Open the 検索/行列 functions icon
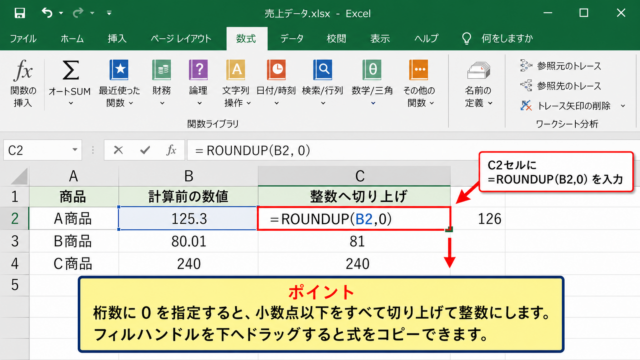Viewport: 640px width, 360px height. coord(322,70)
